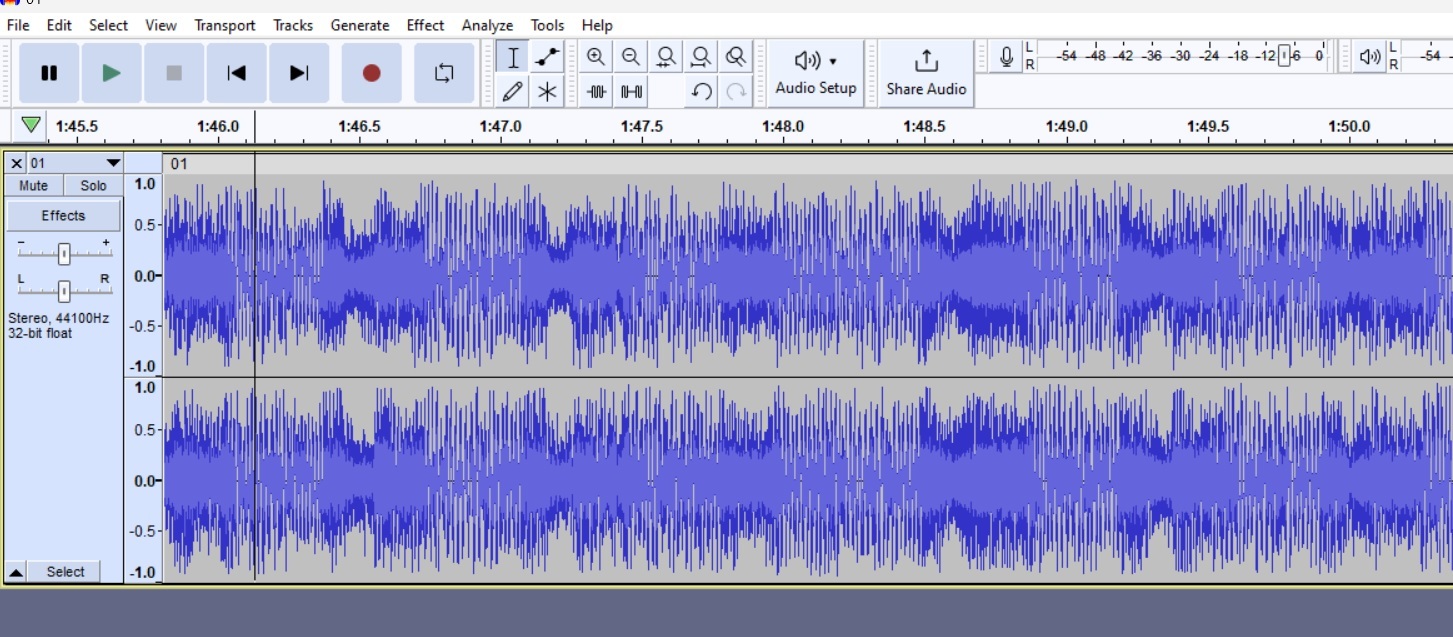Open the File menu
The width and height of the screenshot is (1453, 637).
tap(18, 25)
